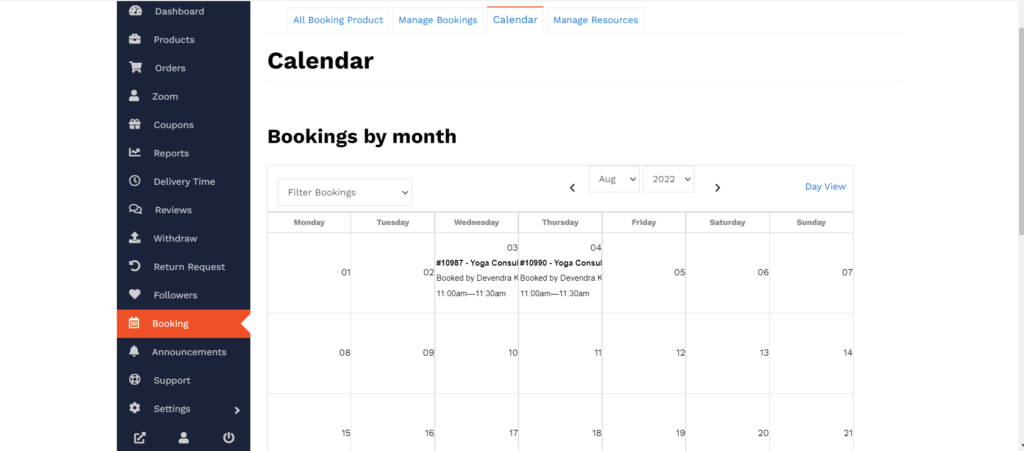
Task: Go to next month with right arrow
Action: 717,188
